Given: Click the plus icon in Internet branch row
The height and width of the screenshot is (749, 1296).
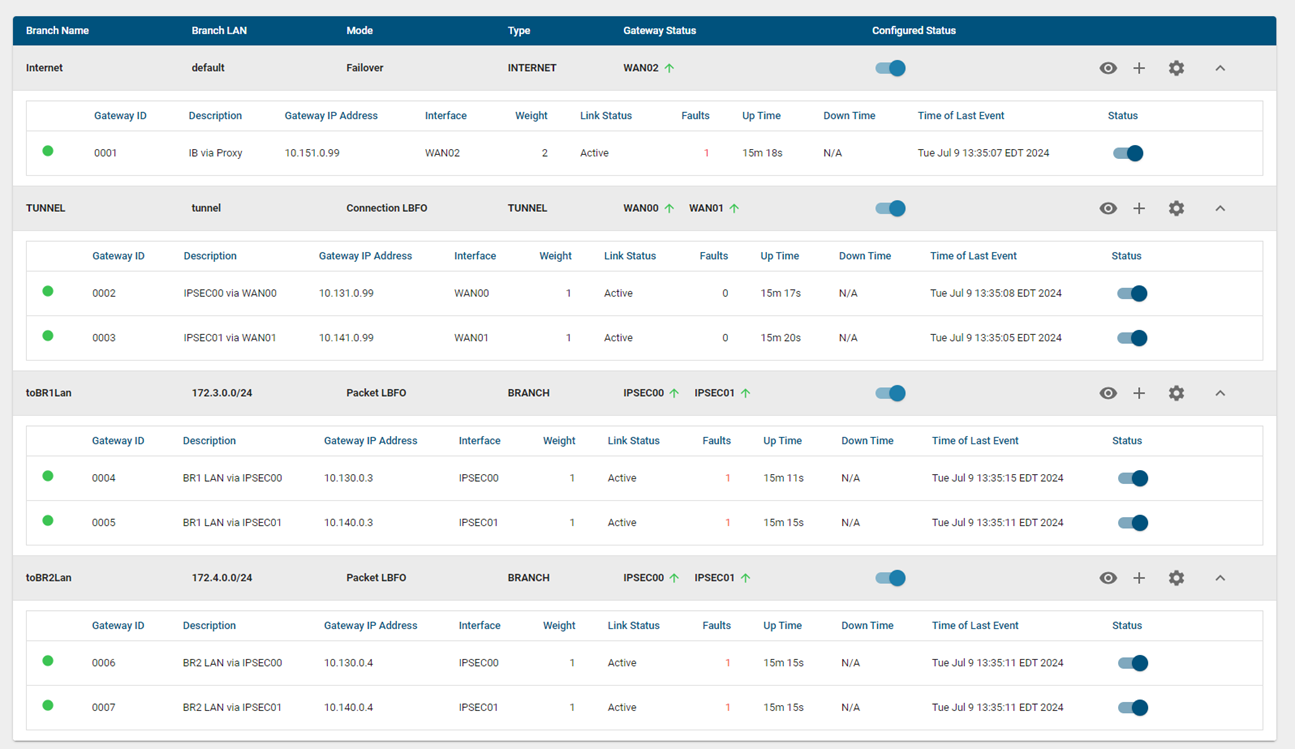Looking at the screenshot, I should [x=1139, y=68].
